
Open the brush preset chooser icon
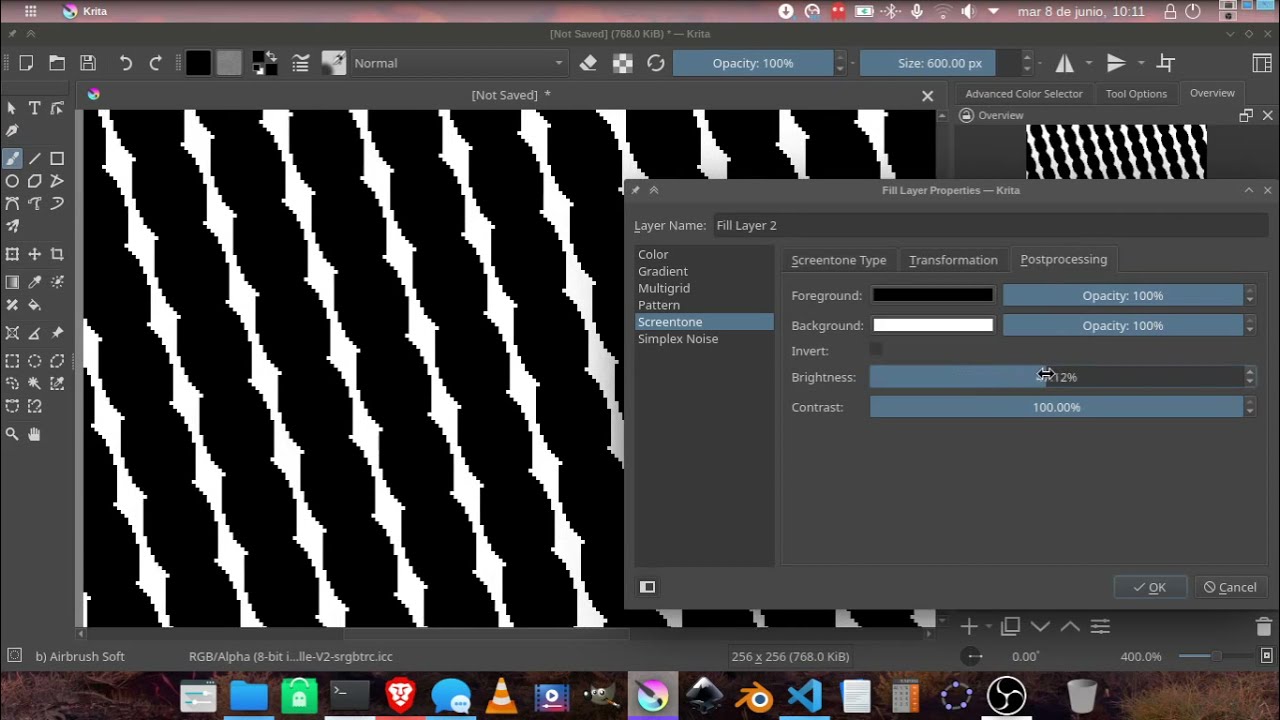333,63
